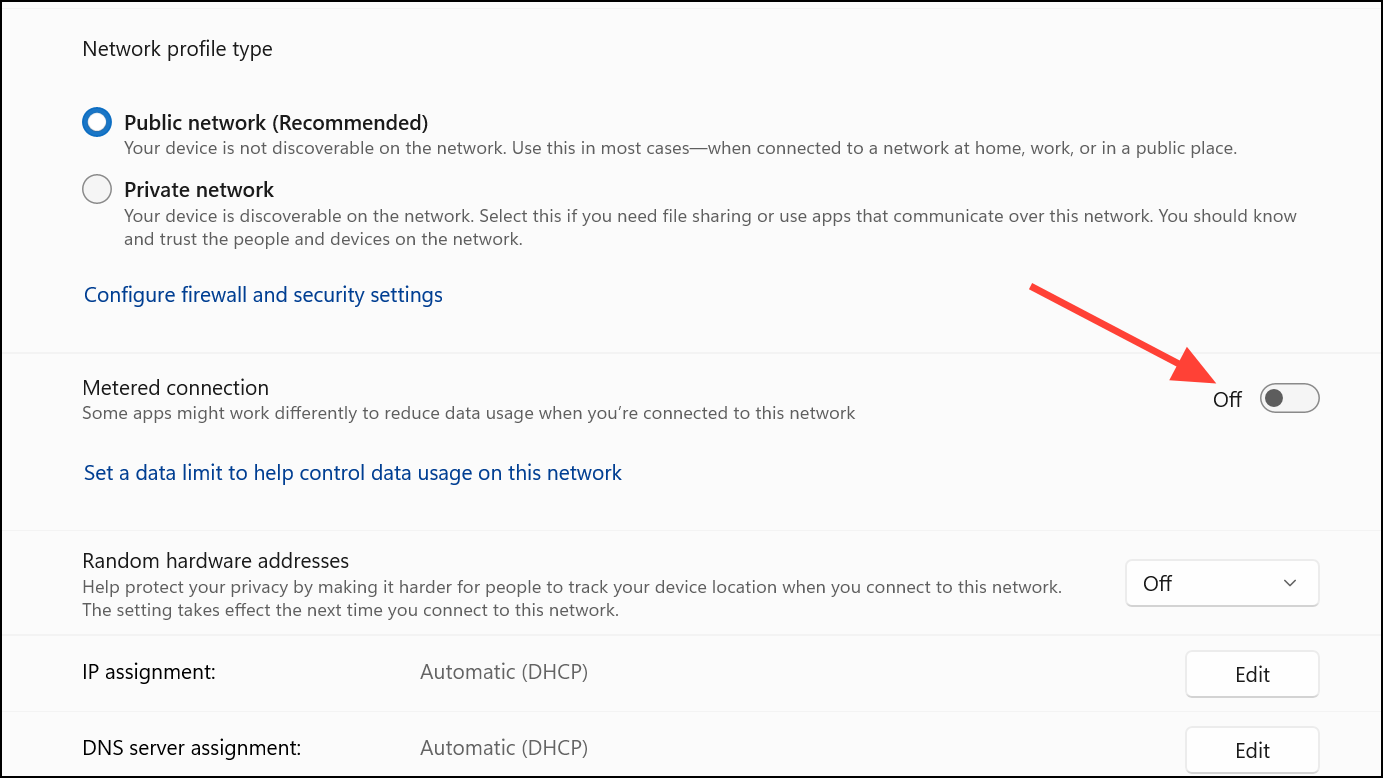Click the DNS server assignment label

[x=191, y=748]
